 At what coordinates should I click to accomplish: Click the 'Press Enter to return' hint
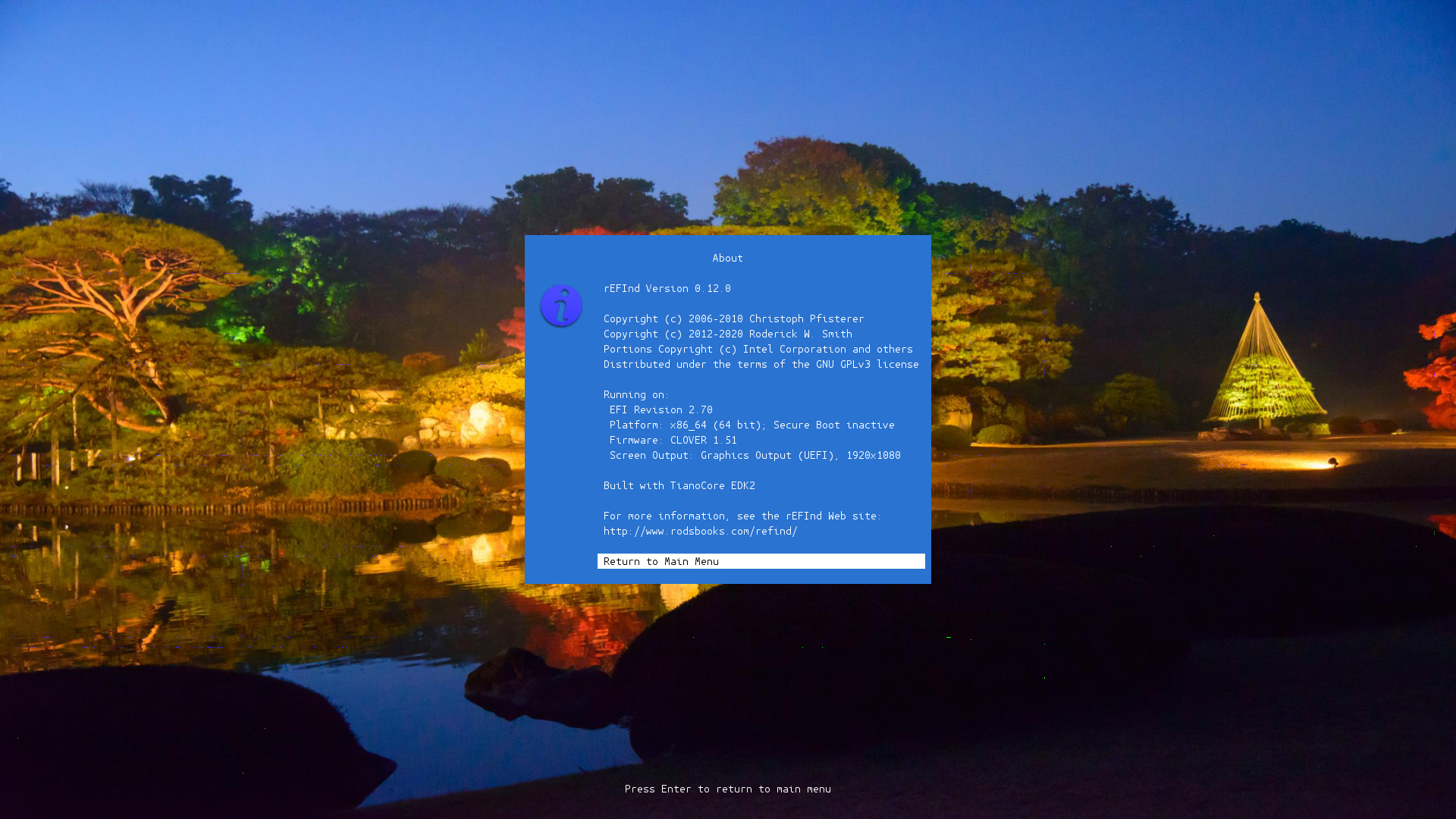pyautogui.click(x=728, y=789)
